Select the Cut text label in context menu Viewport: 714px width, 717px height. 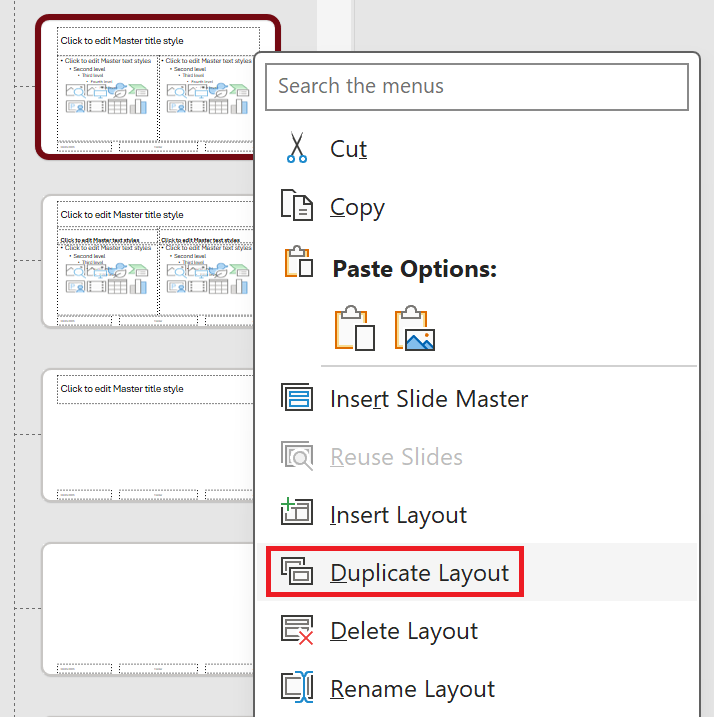point(349,149)
